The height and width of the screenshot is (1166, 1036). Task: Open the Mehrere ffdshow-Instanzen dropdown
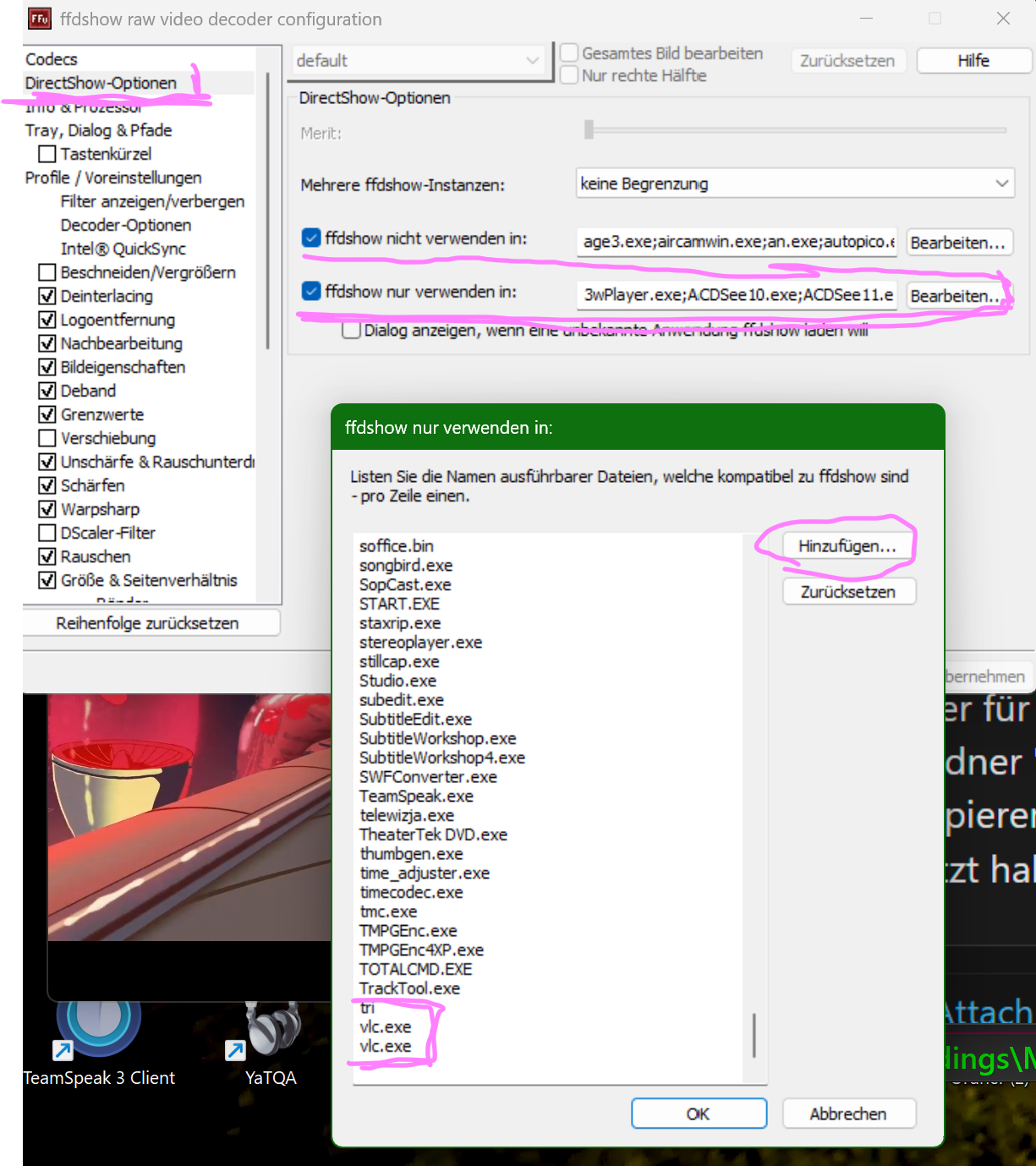pyautogui.click(x=795, y=183)
